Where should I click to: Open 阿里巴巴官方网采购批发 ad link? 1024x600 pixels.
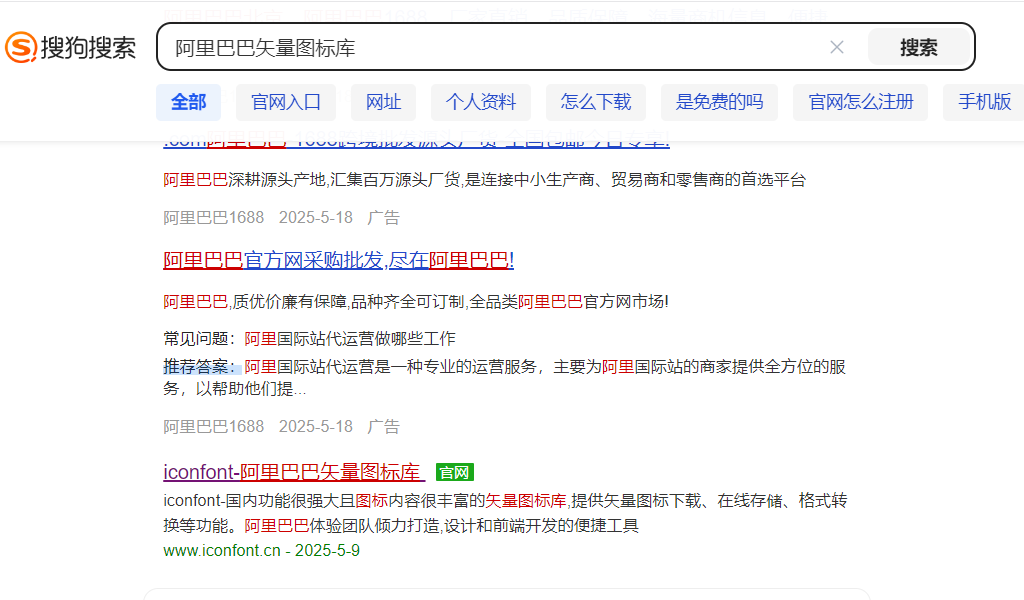point(338,261)
